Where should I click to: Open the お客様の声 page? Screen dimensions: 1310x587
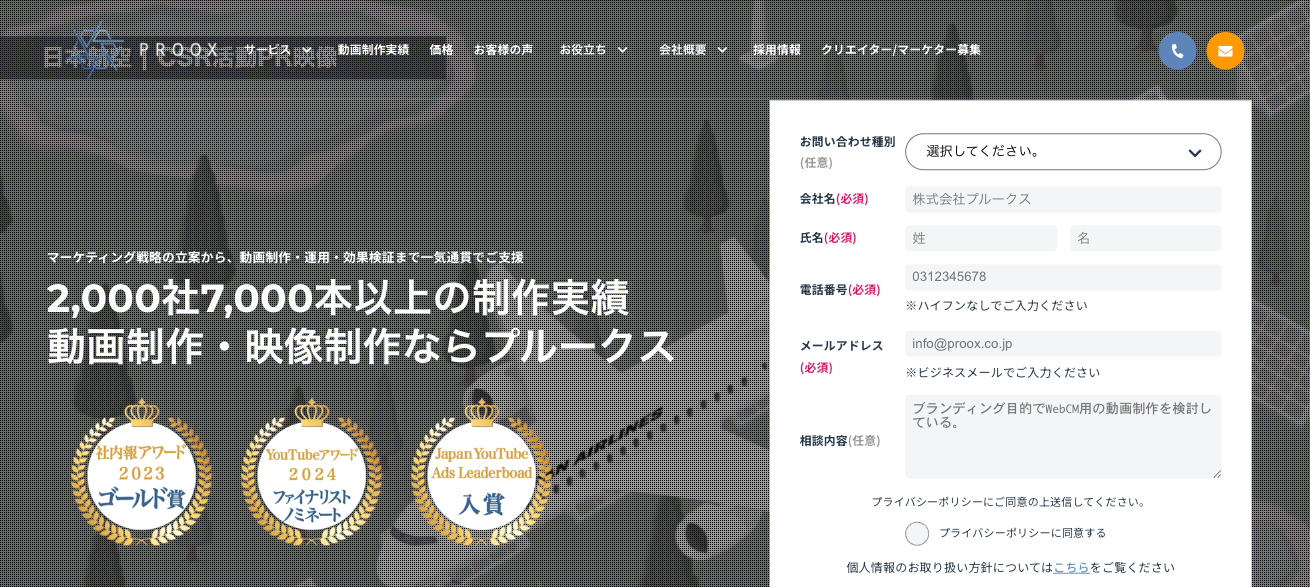point(503,50)
